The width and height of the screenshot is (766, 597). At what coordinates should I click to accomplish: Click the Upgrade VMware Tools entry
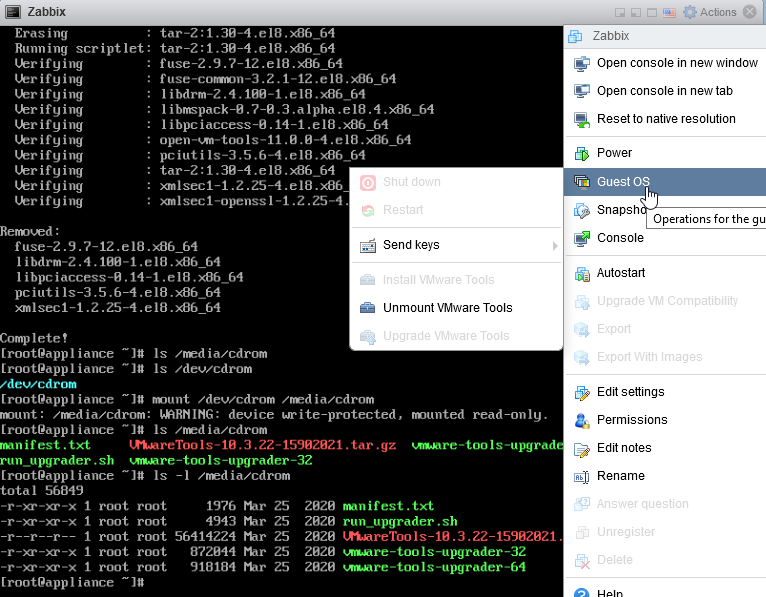click(446, 336)
